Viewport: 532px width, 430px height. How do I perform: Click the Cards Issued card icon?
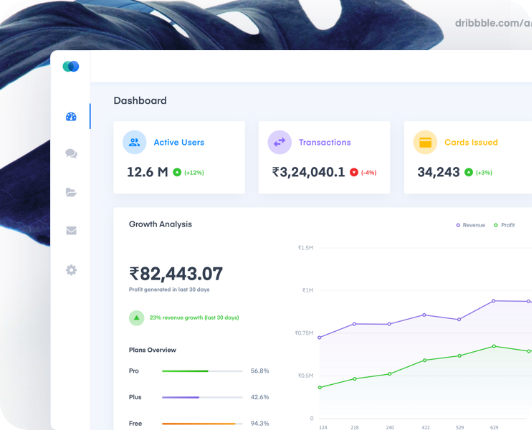coord(425,142)
